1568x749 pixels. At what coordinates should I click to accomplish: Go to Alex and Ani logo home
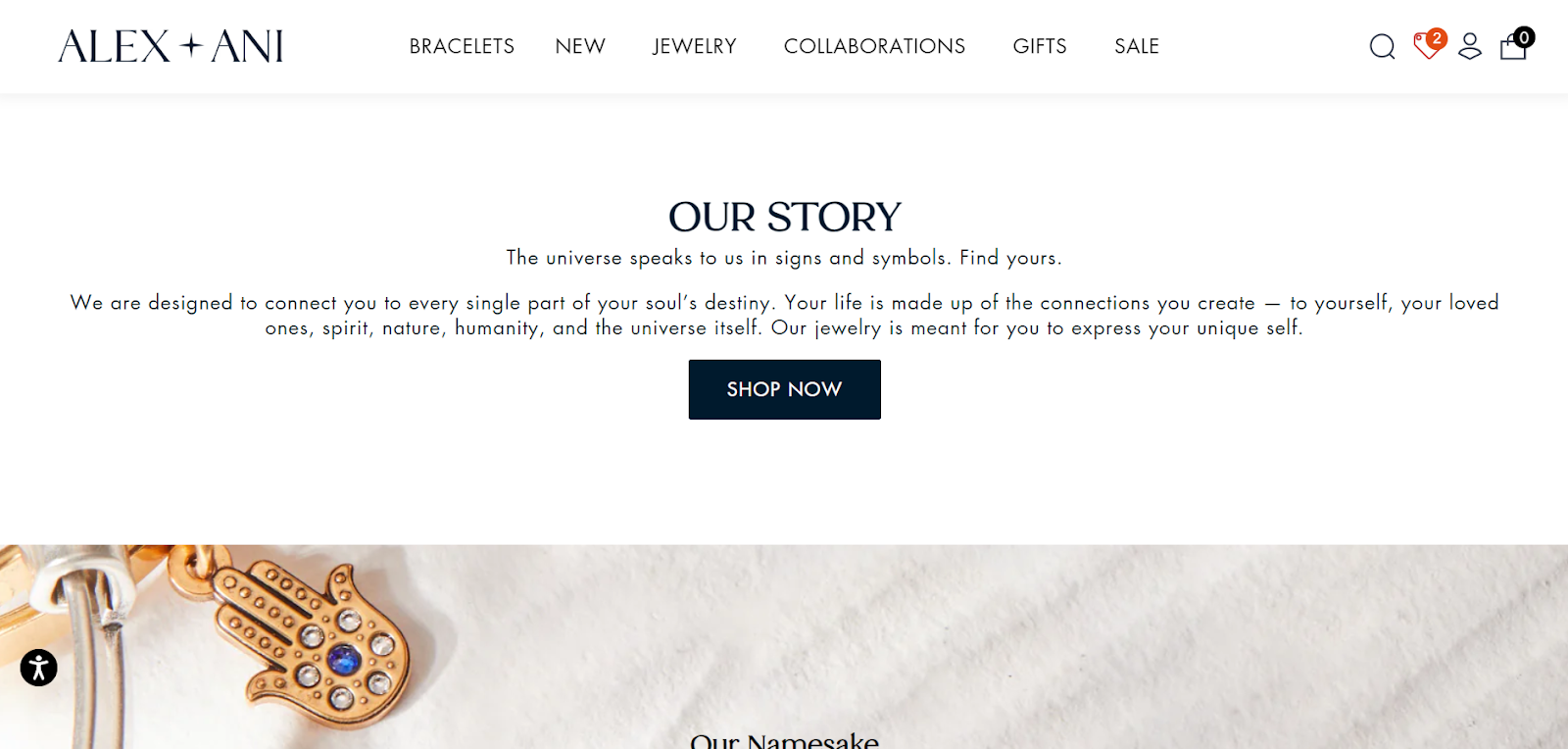[171, 46]
